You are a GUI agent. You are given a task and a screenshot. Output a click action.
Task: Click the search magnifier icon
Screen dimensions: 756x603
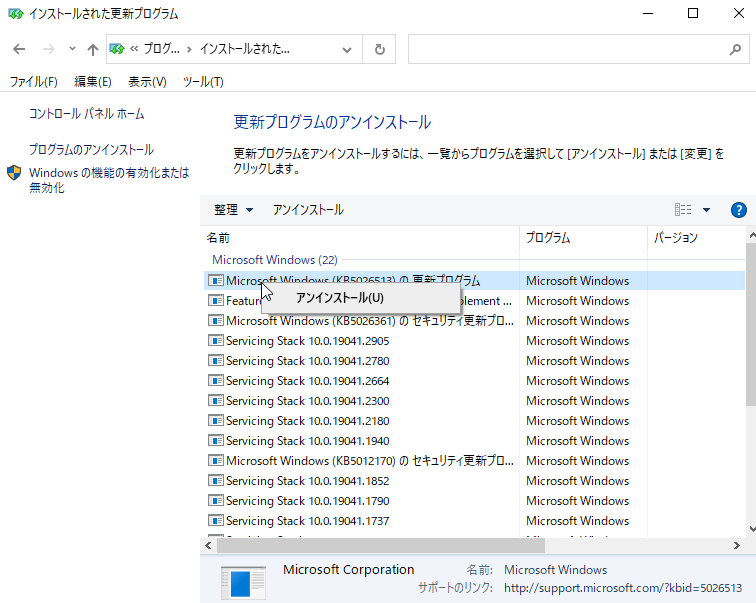735,49
